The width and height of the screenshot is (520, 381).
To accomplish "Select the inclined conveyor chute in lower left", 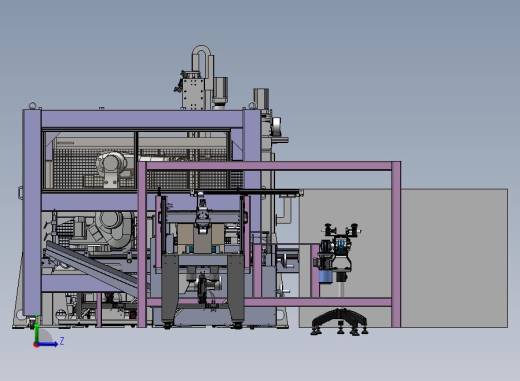I will tap(92, 268).
